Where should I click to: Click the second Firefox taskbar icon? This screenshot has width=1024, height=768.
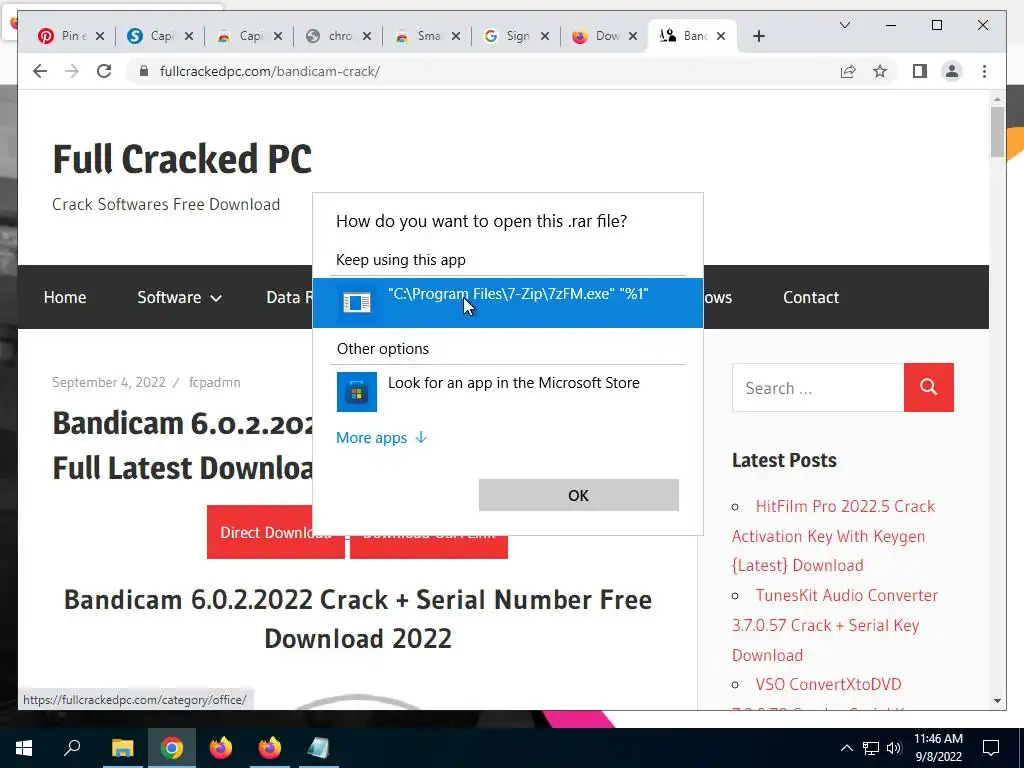(270, 748)
